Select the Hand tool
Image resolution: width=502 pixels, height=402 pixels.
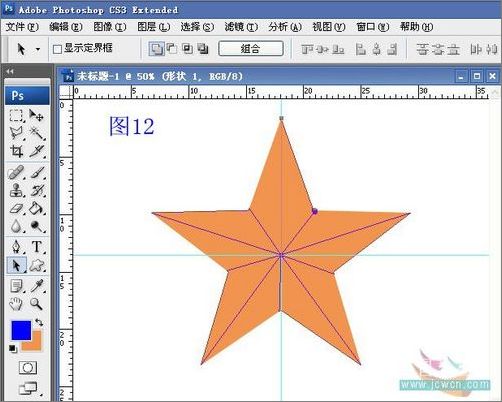16,304
